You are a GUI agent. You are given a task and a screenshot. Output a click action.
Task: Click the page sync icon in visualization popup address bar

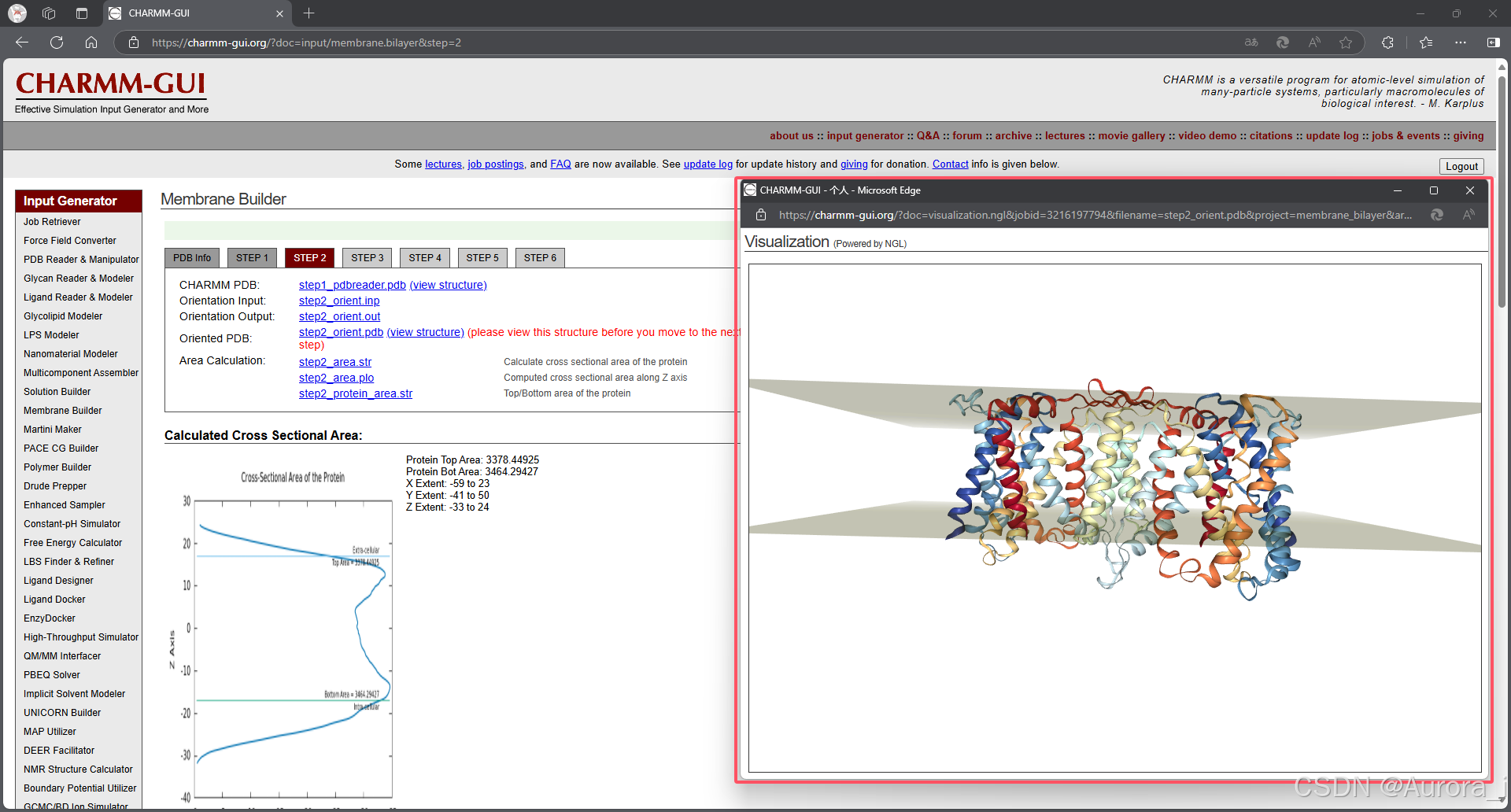pyautogui.click(x=1437, y=215)
